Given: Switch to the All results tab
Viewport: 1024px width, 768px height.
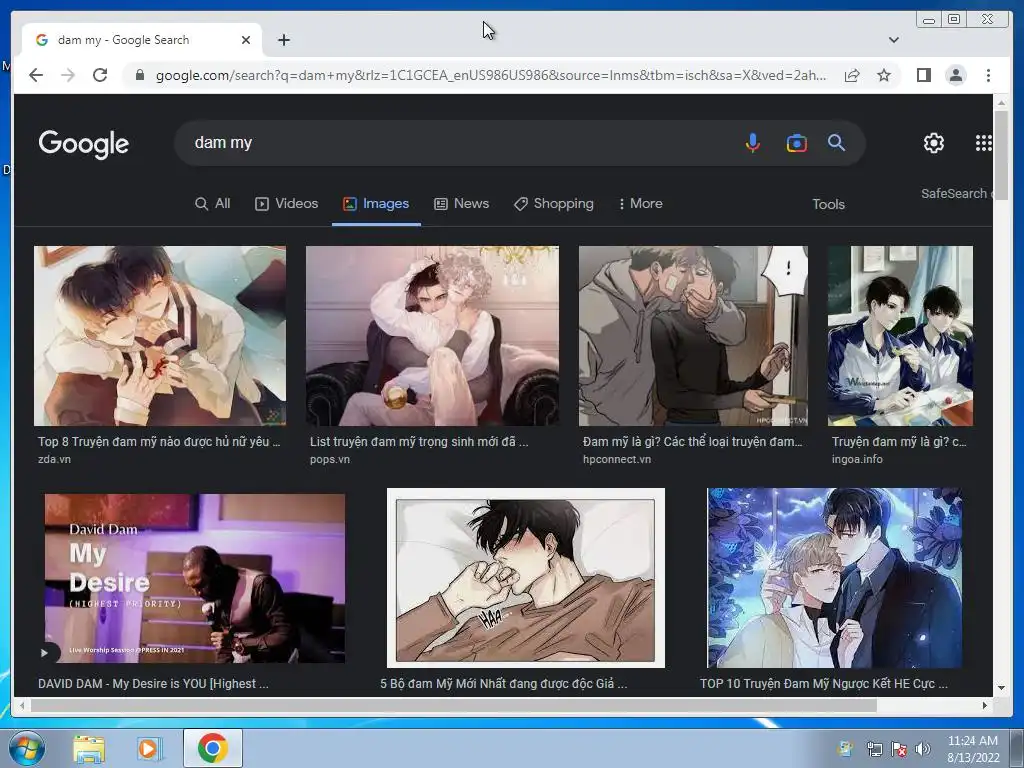Looking at the screenshot, I should click(213, 204).
